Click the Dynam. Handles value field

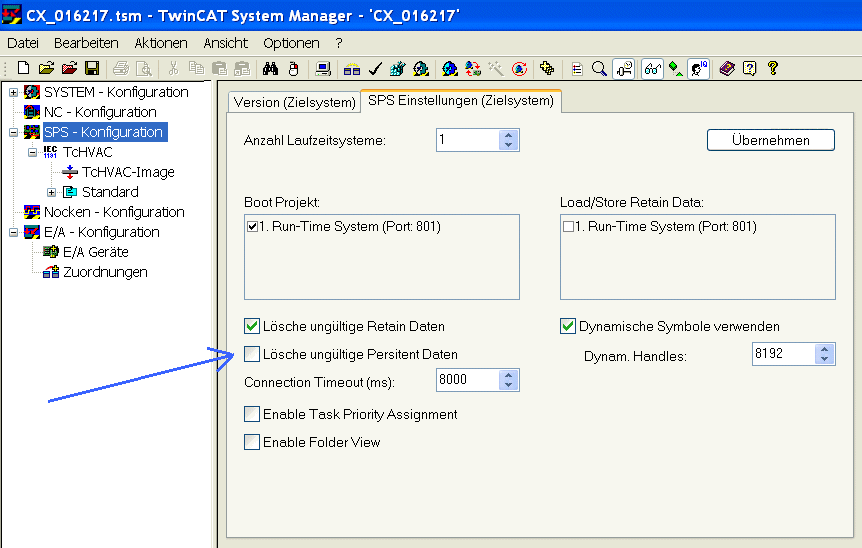(783, 354)
